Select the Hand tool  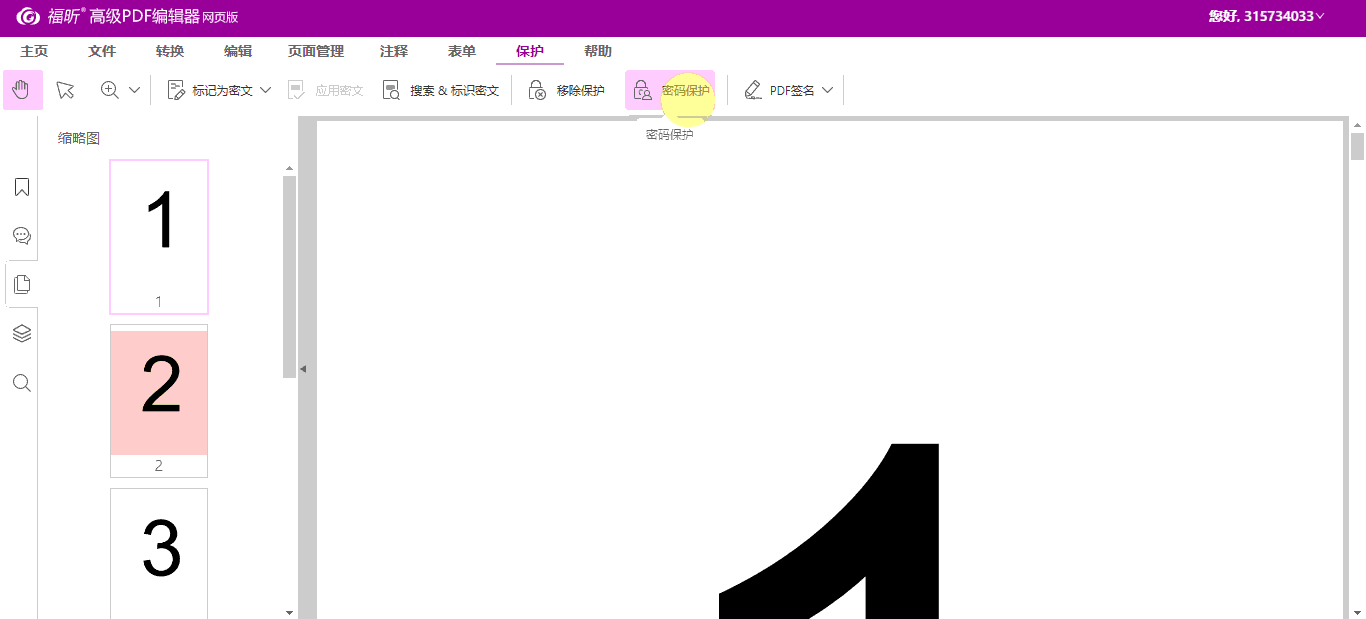(x=22, y=90)
